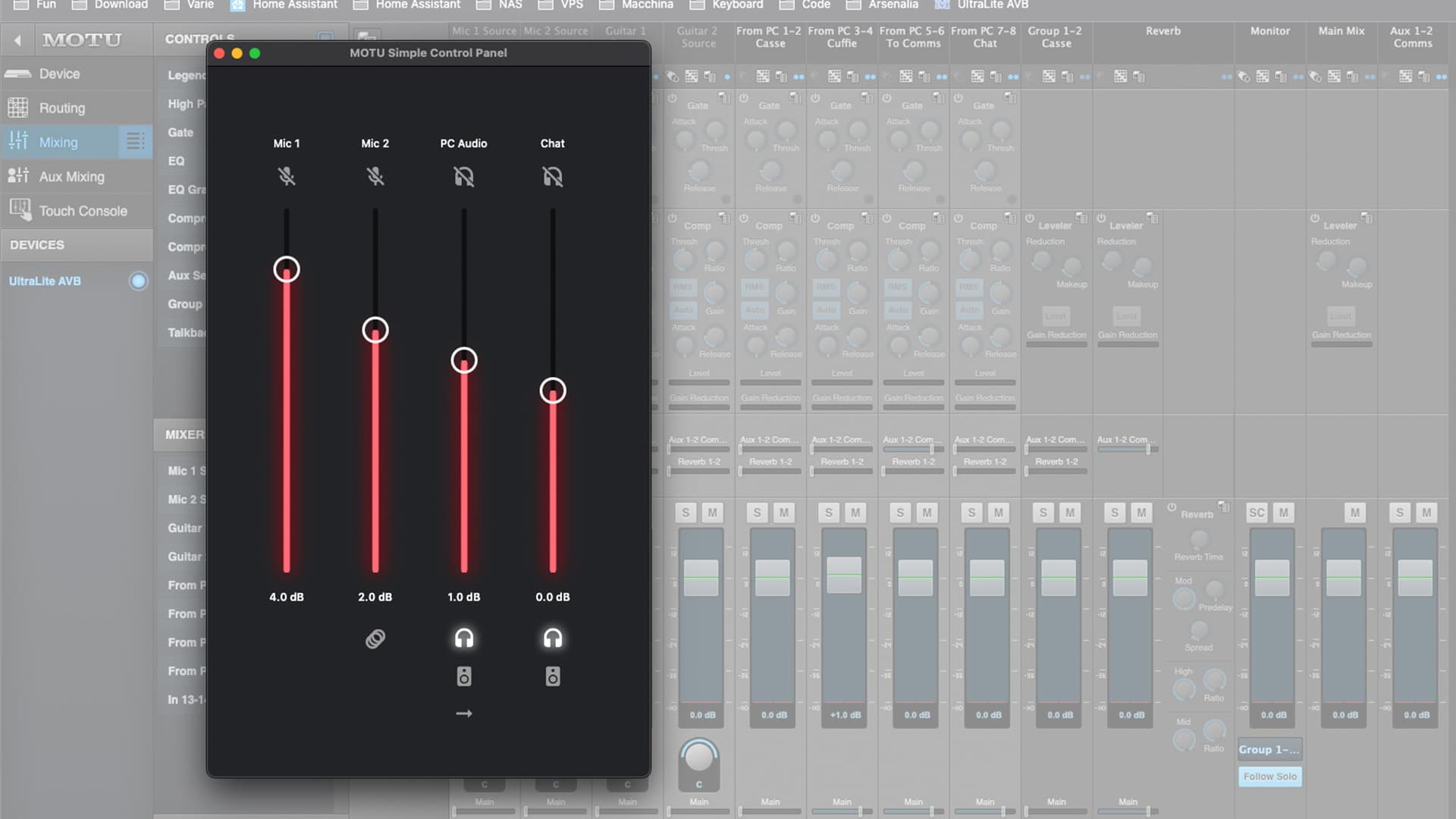Screen dimensions: 1456x819
Task: Click the Mic 2 link chain icon
Action: (x=375, y=639)
